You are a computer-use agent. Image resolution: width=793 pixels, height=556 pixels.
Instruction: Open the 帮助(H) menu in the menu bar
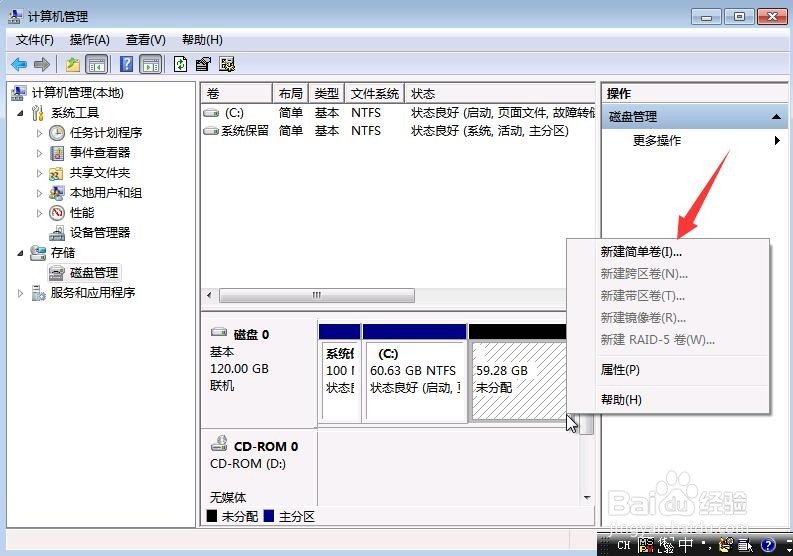(x=202, y=40)
